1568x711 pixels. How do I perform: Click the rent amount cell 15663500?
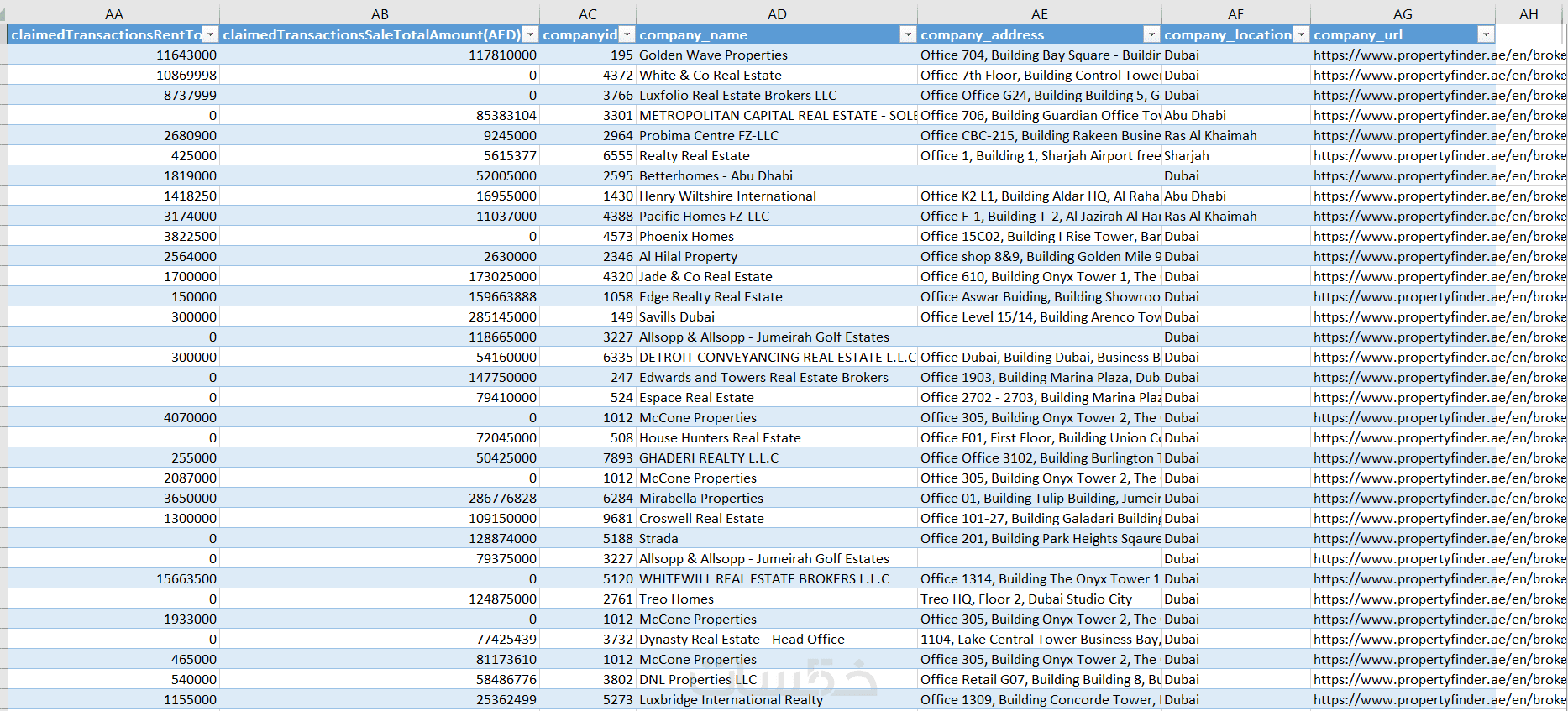pyautogui.click(x=114, y=578)
